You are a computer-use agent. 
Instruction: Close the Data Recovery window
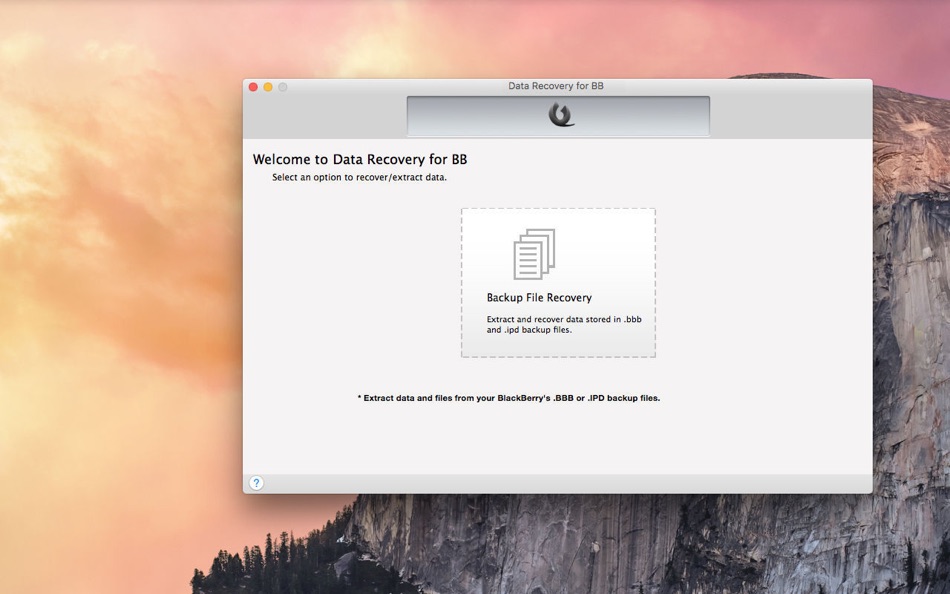coord(253,87)
